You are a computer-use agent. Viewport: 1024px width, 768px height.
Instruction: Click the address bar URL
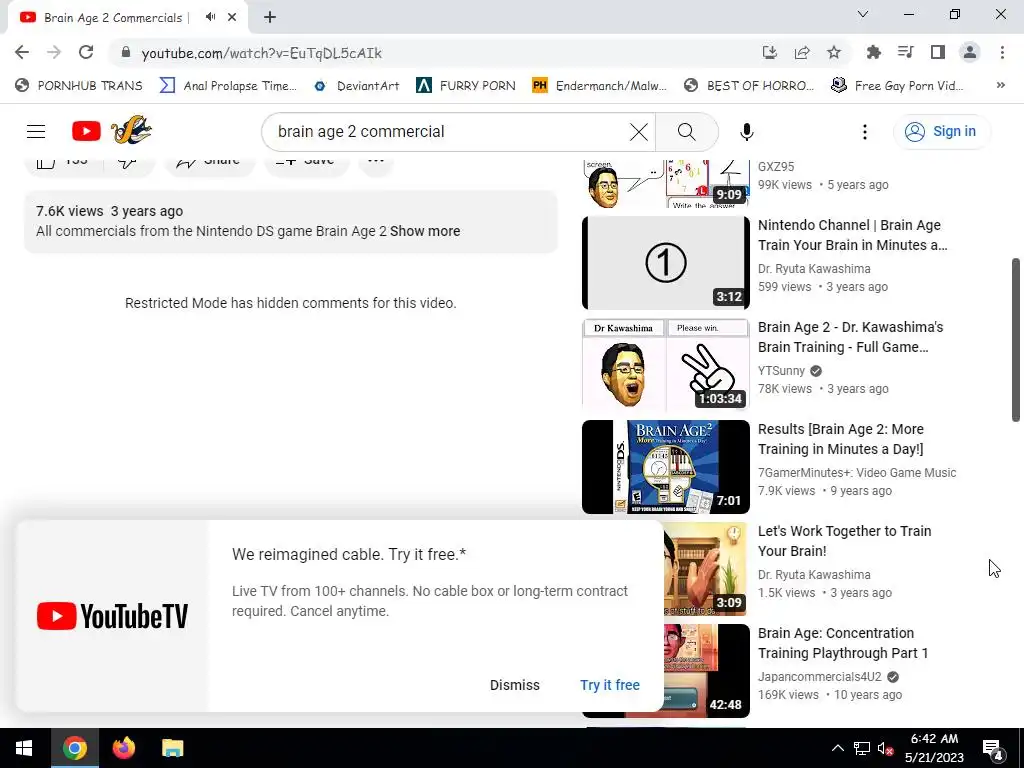[261, 53]
